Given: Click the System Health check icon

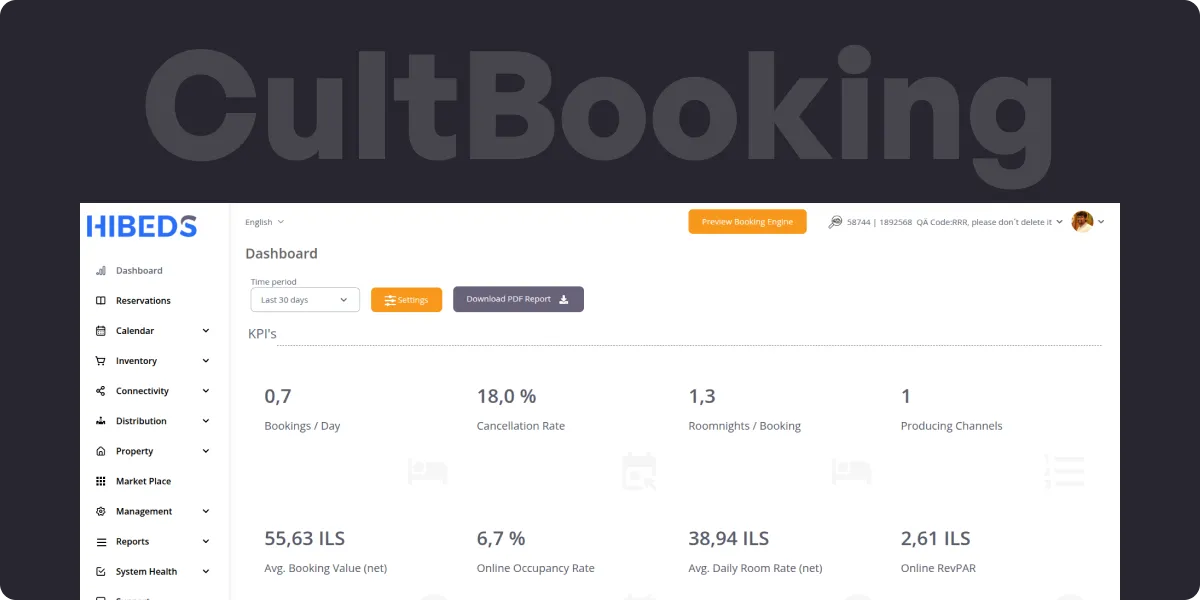Looking at the screenshot, I should 100,572.
